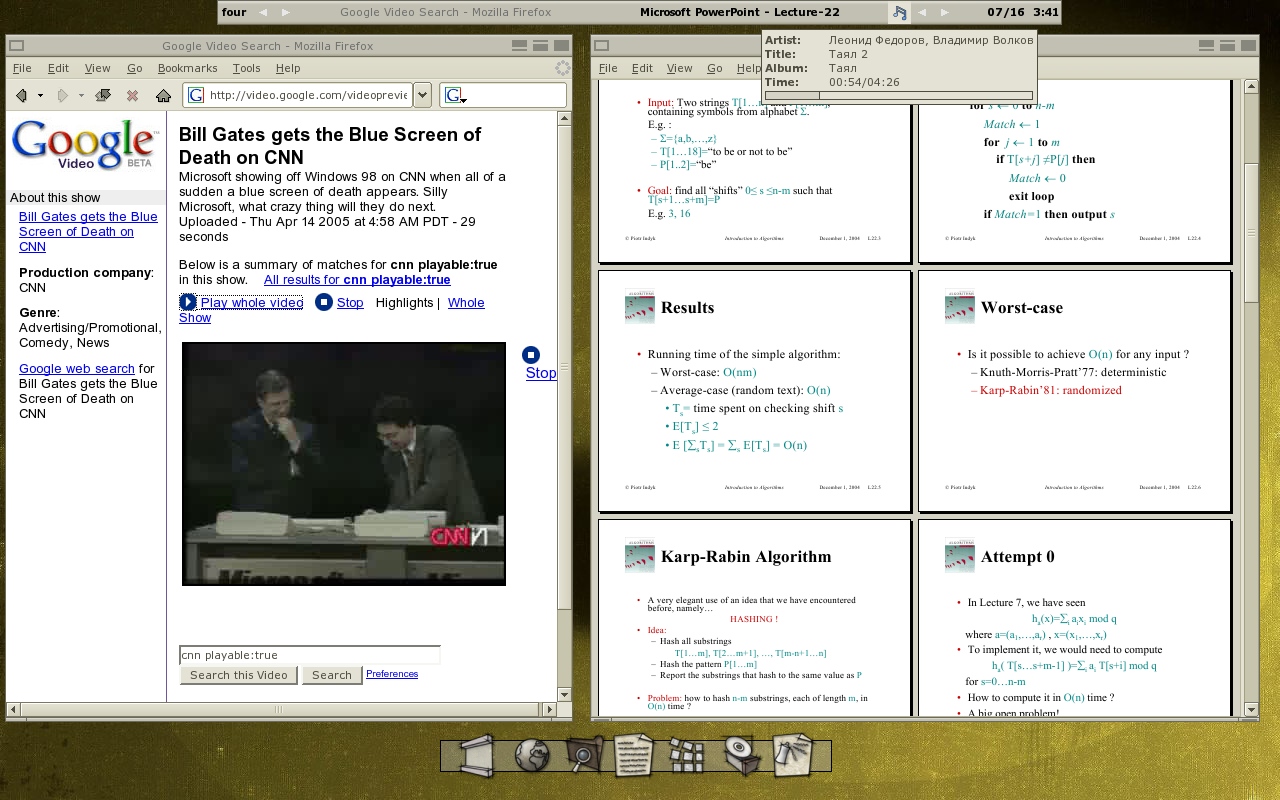Open the Tools menu in Firefox
Viewport: 1280px width, 800px height.
point(246,68)
